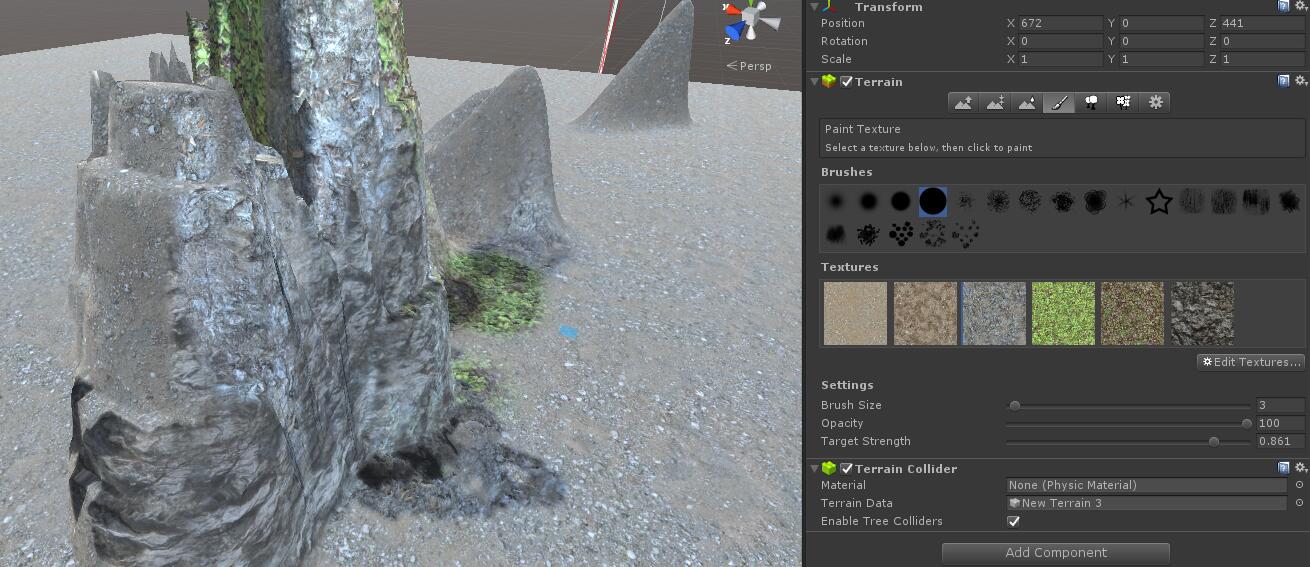
Task: Toggle the Terrain Collider component checkbox
Action: [847, 469]
